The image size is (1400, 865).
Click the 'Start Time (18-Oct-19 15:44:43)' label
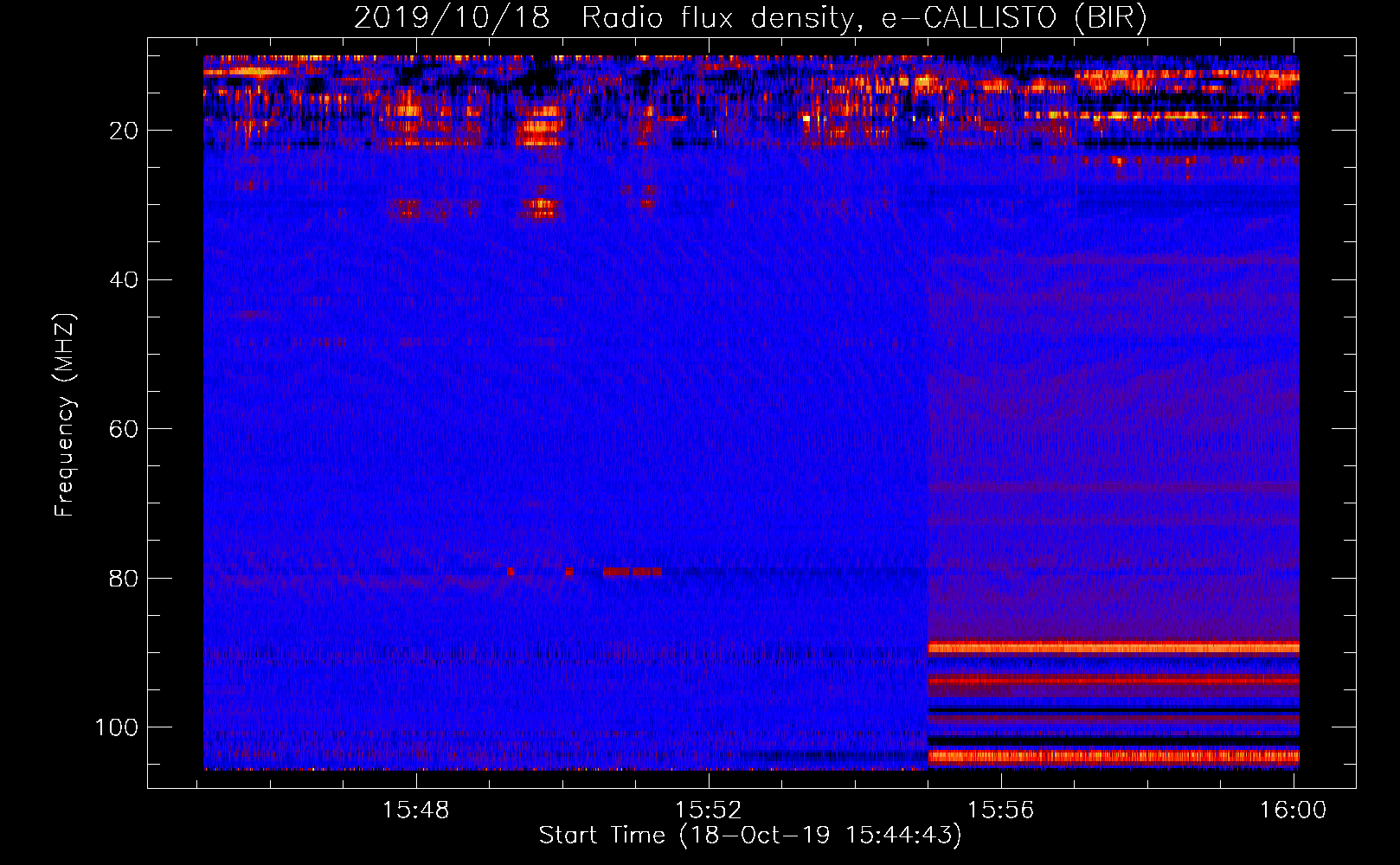point(750,836)
